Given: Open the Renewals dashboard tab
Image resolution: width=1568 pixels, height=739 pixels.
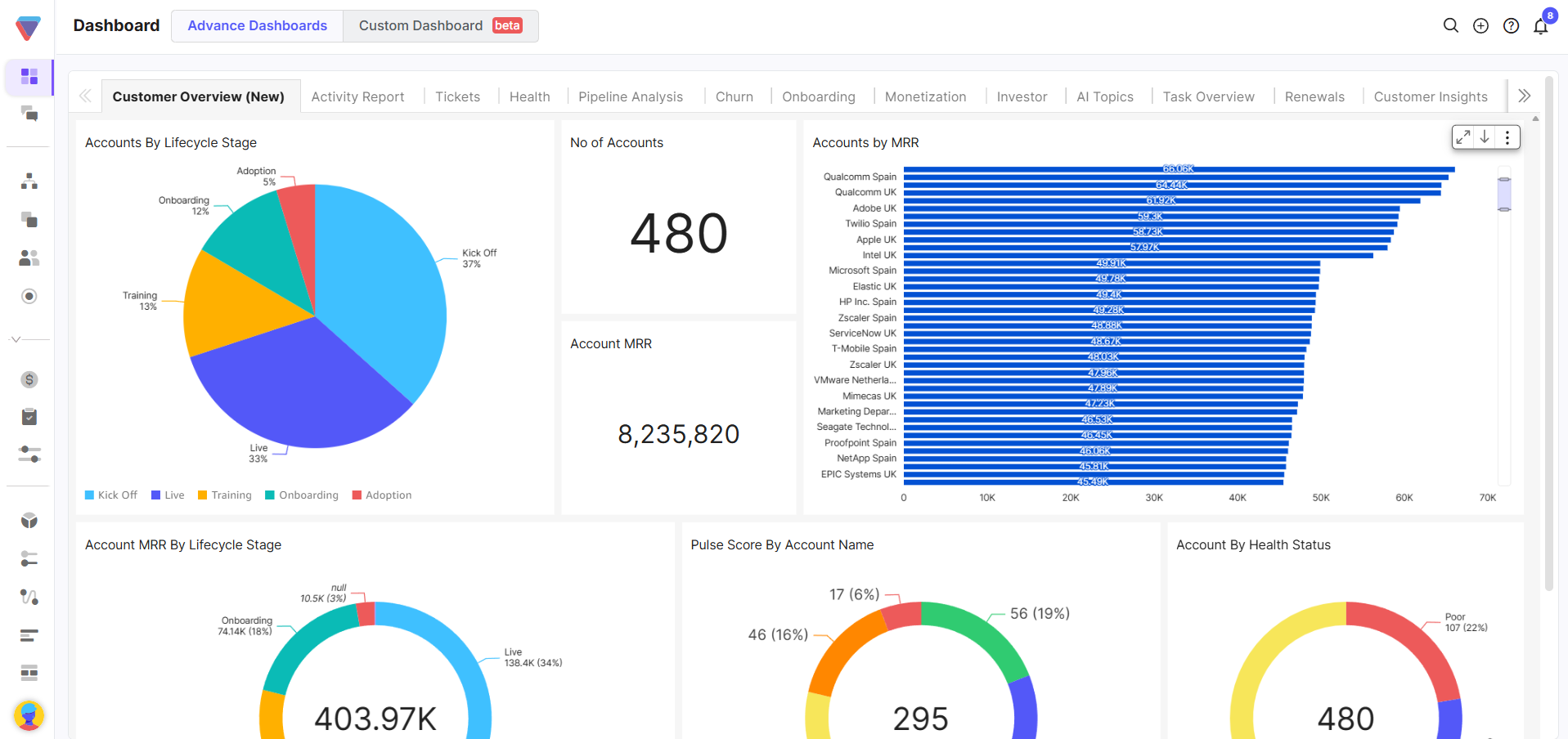Looking at the screenshot, I should pyautogui.click(x=1314, y=96).
